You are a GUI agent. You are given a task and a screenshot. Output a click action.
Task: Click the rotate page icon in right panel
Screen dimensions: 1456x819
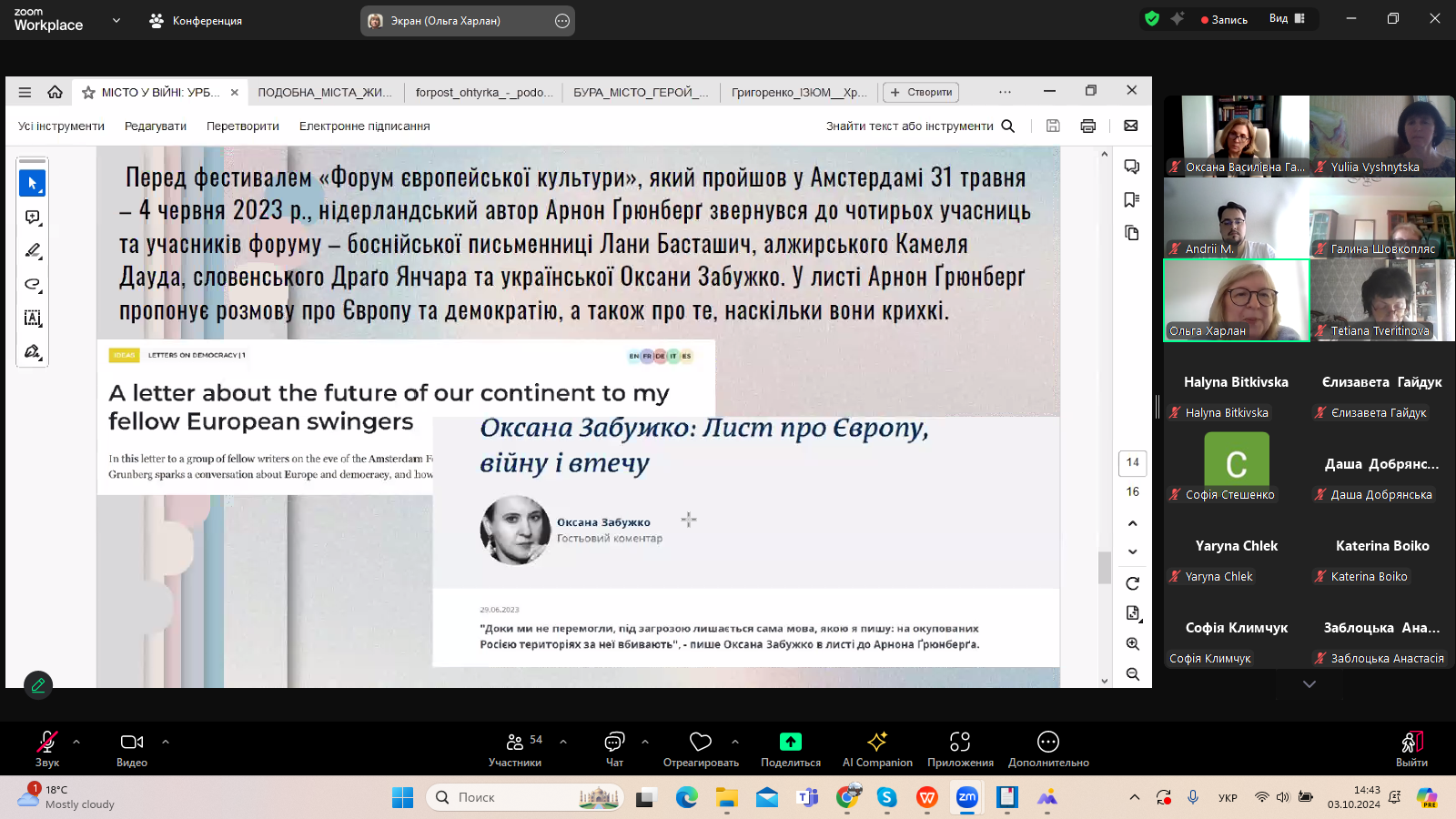tap(1132, 583)
